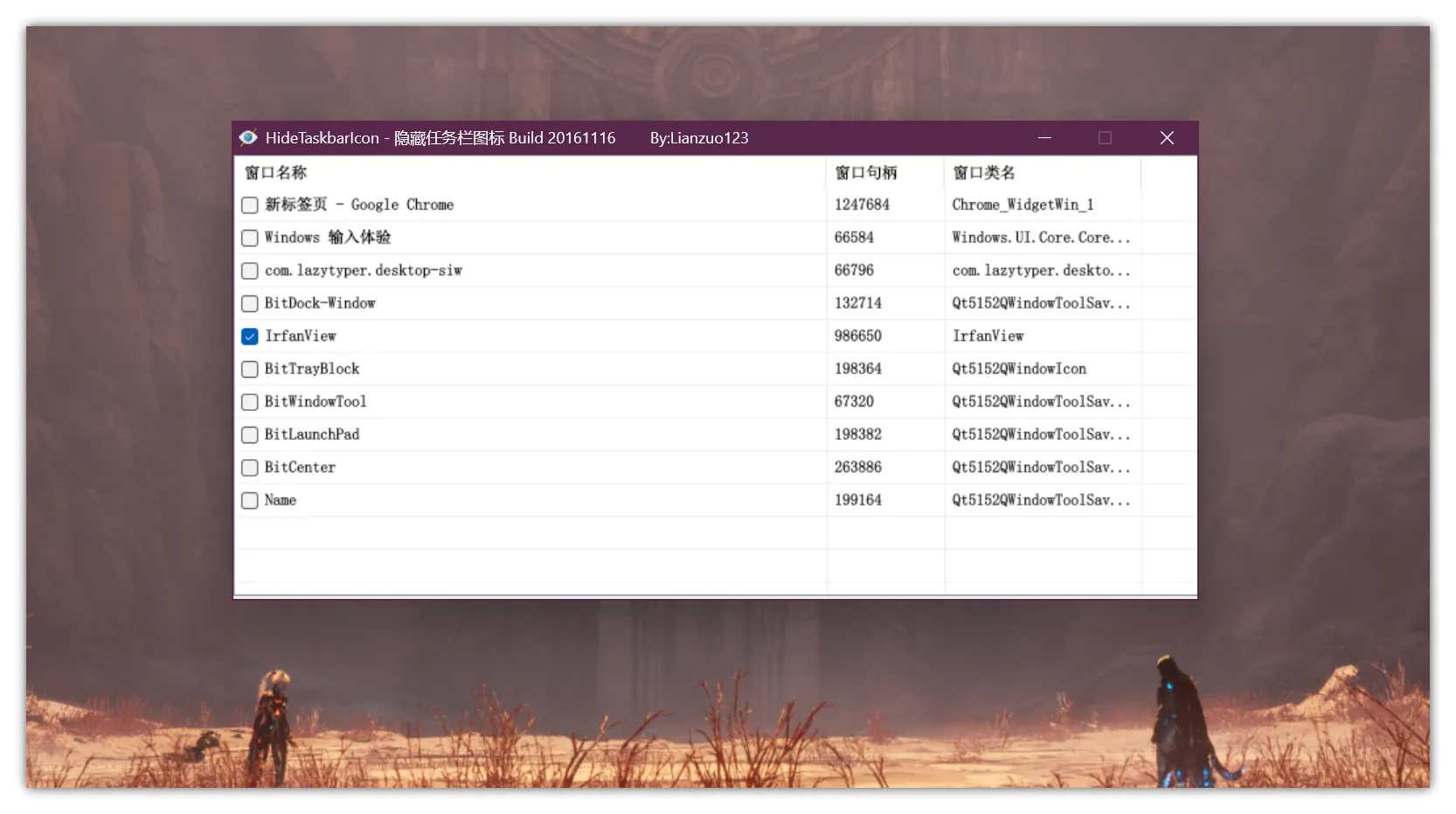Image resolution: width=1456 pixels, height=814 pixels.
Task: Sort by the 窗口名称 column header
Action: pyautogui.click(x=278, y=172)
